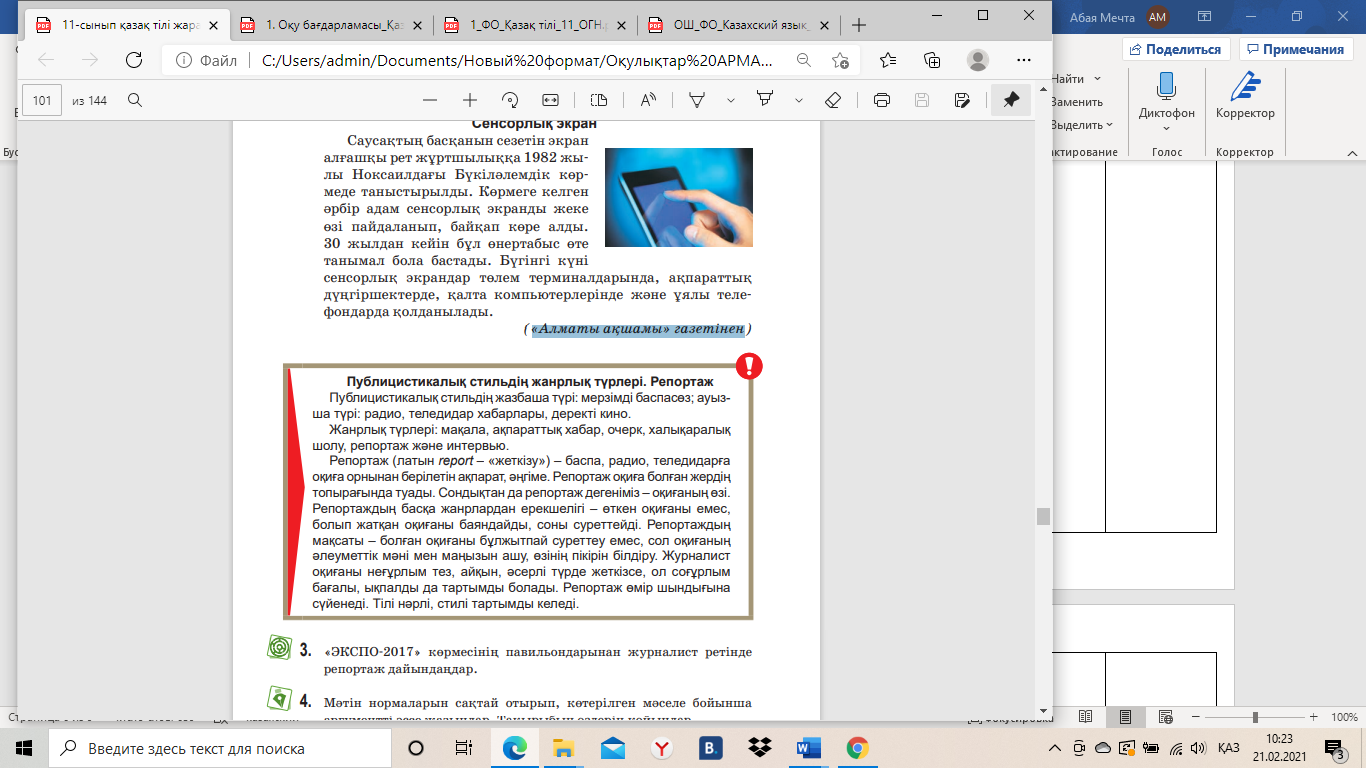Switch PDF page view layout

click(x=599, y=100)
